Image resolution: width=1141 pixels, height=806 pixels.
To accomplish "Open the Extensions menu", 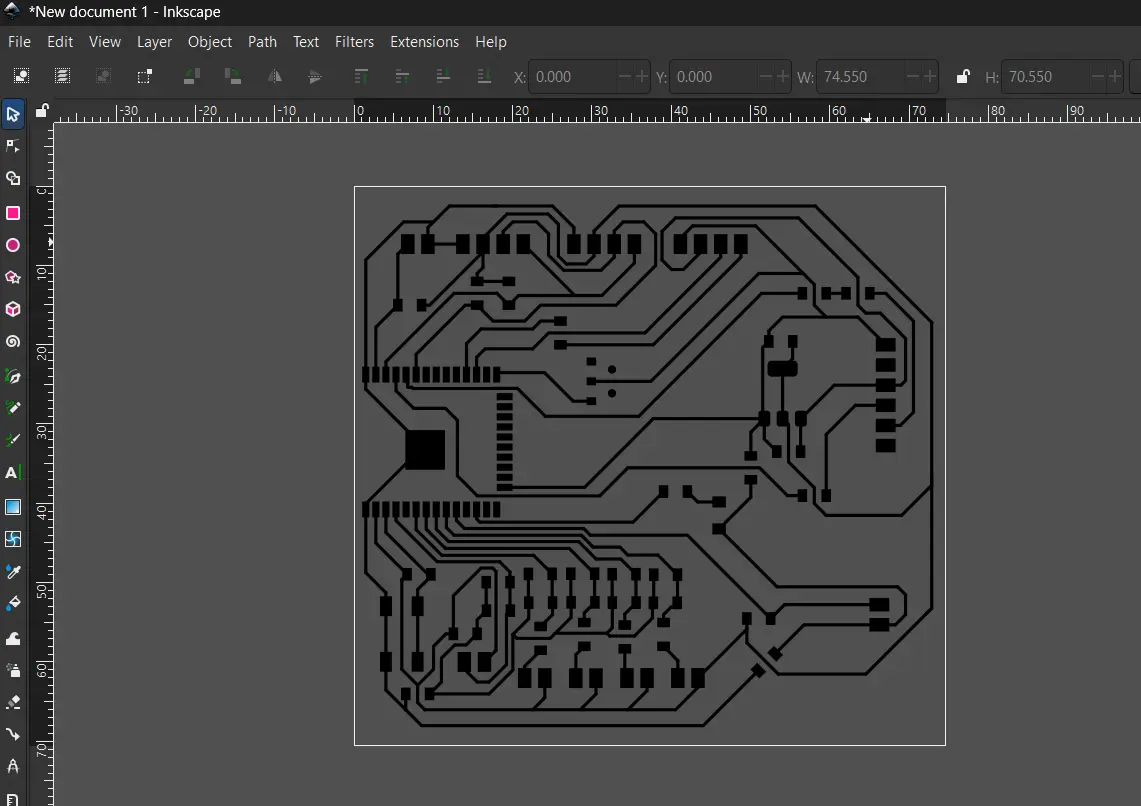I will (424, 42).
